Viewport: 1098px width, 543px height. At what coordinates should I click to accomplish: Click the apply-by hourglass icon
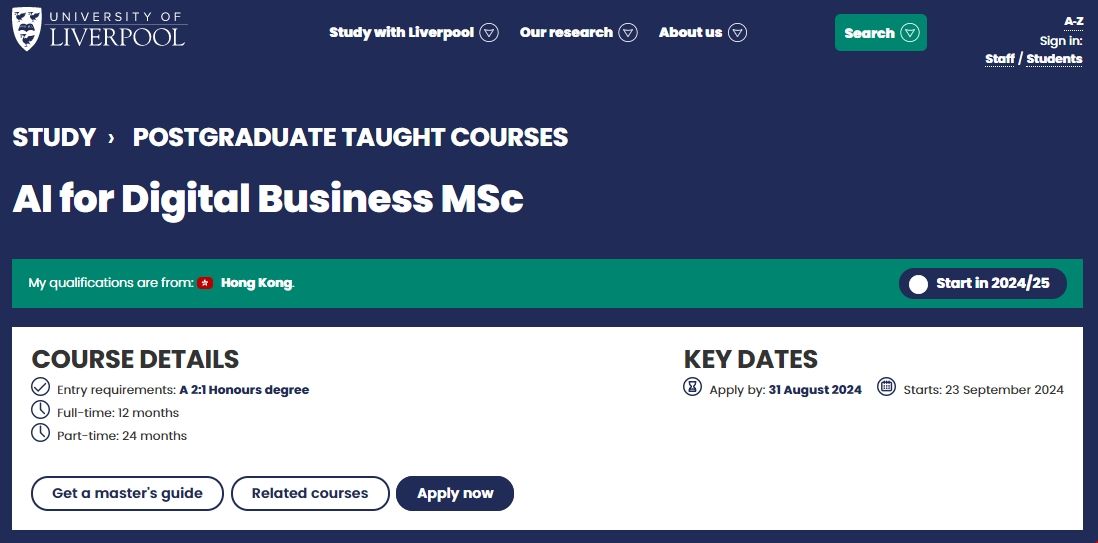(693, 387)
